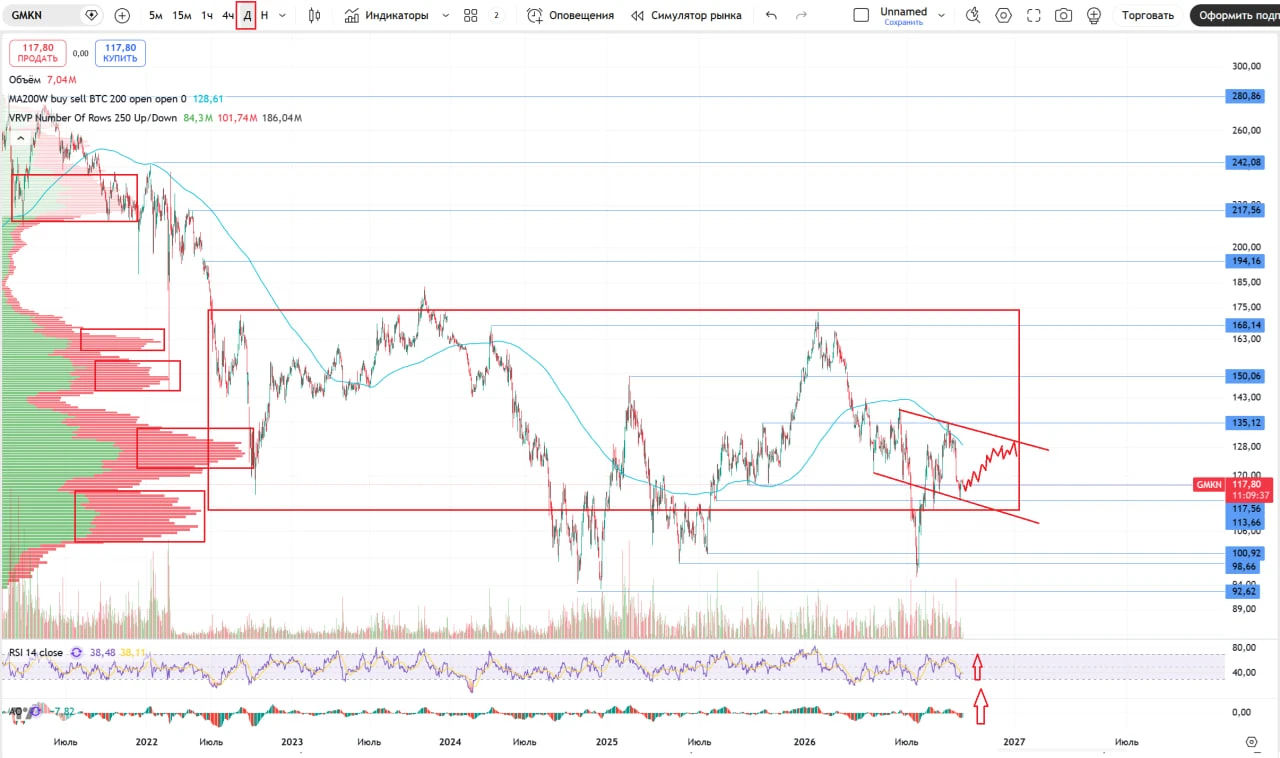Publish an idea with the lightbulb icon
Viewport: 1280px width, 758px height.
(x=1094, y=15)
